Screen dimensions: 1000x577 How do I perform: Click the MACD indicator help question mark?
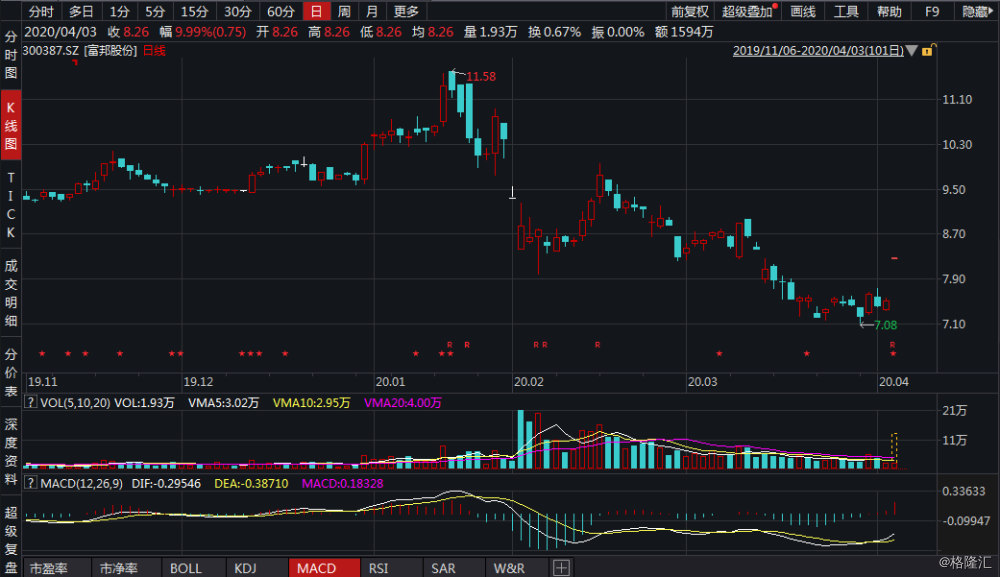[x=30, y=483]
